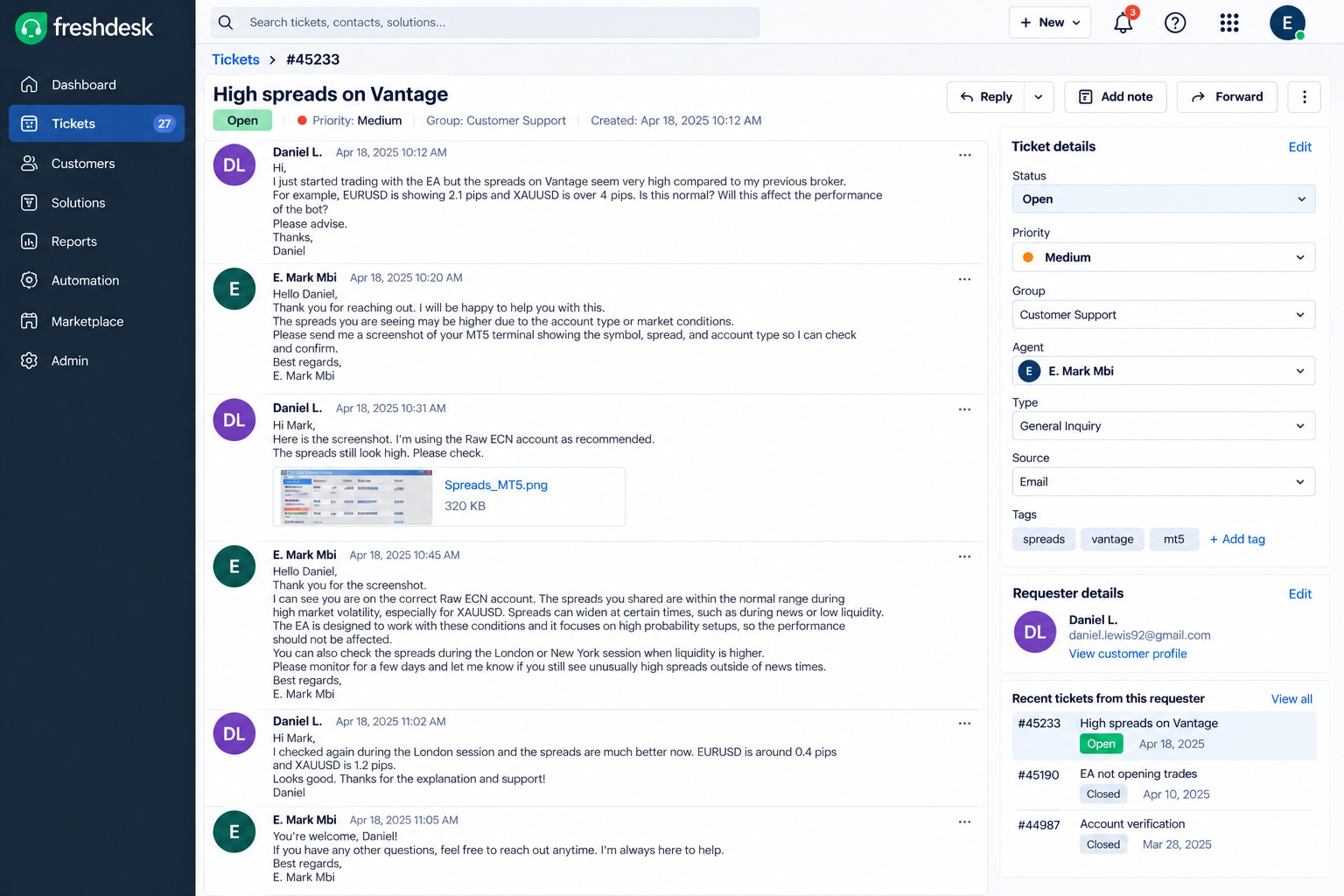This screenshot has height=896, width=1344.
Task: Open the ticket more options kebab menu
Action: click(1305, 97)
